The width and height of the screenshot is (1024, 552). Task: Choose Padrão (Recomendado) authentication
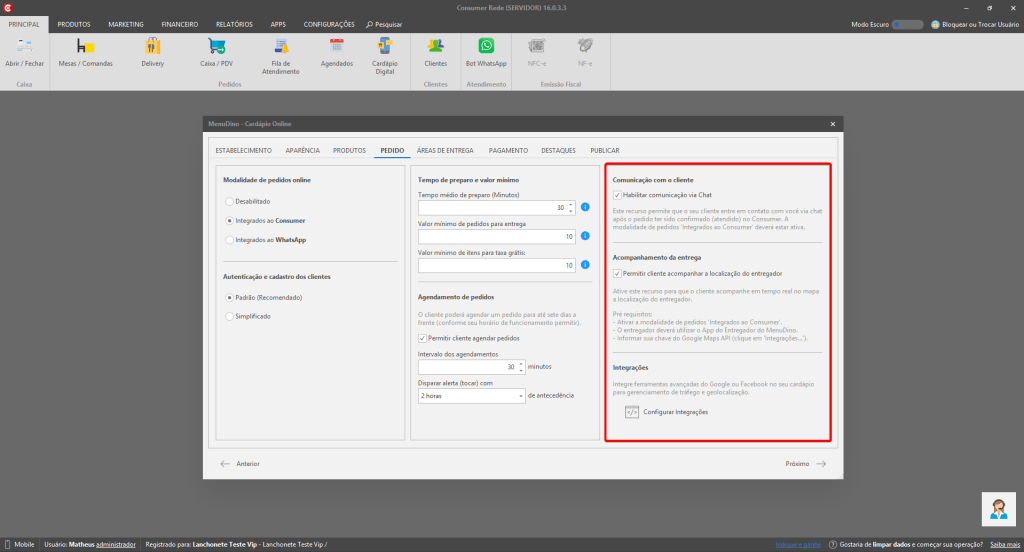(x=229, y=297)
